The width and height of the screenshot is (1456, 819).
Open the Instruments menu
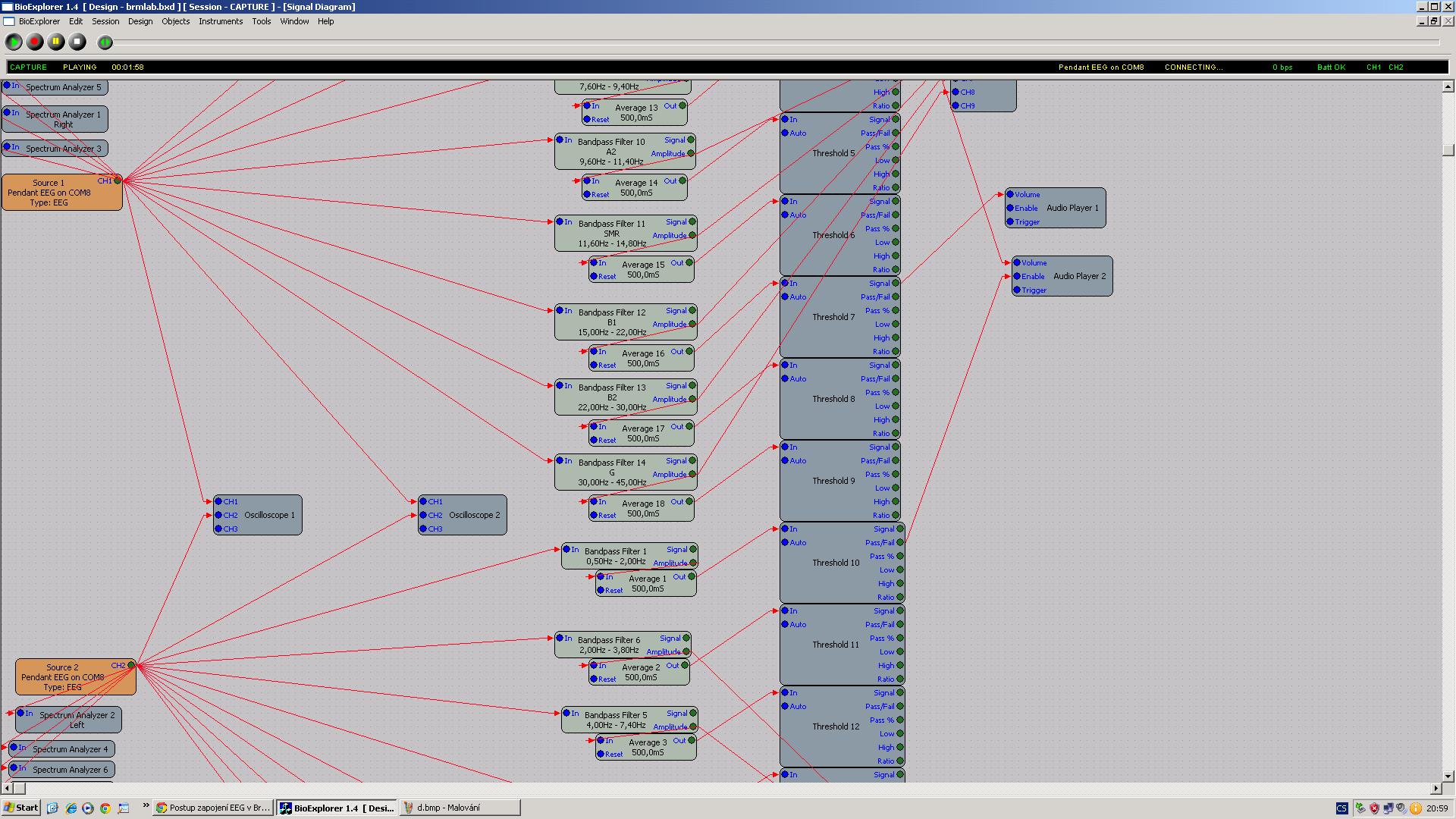click(220, 21)
